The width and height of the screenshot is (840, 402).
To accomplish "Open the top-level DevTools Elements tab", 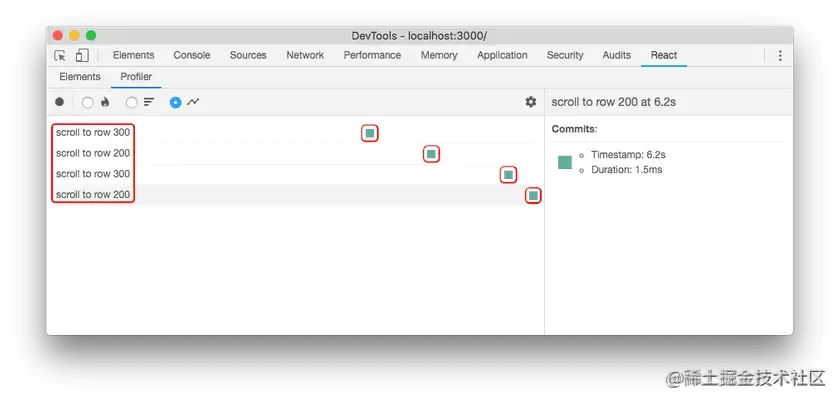I will pos(133,55).
